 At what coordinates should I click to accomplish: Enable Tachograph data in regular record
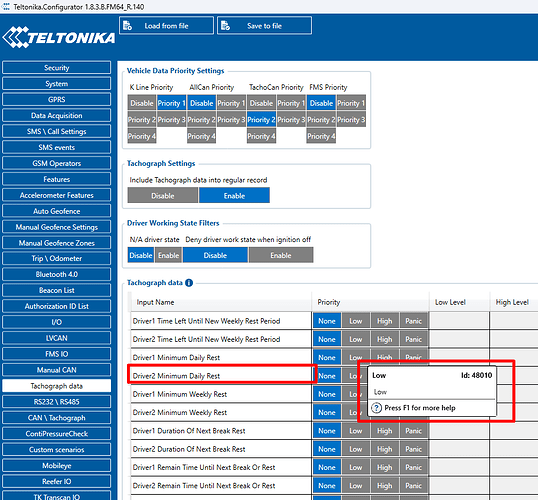pyautogui.click(x=234, y=196)
